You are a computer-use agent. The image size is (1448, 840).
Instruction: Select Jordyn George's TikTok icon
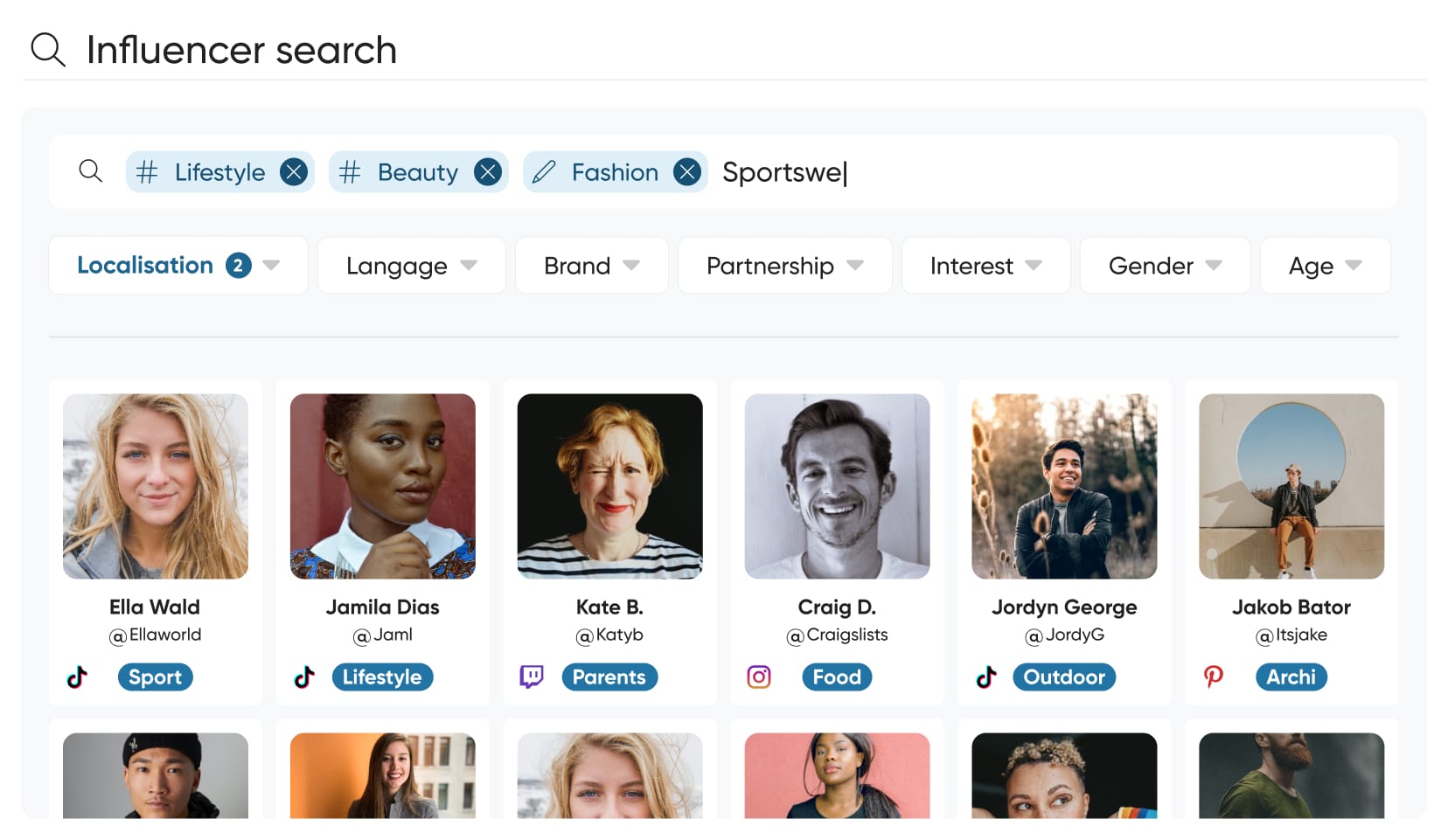point(985,677)
